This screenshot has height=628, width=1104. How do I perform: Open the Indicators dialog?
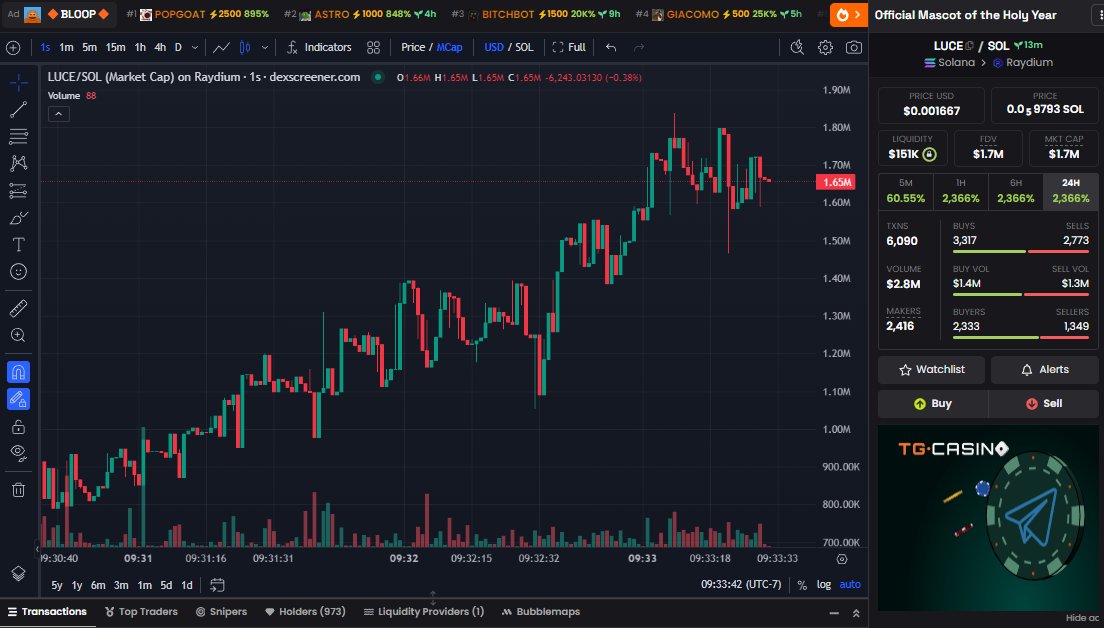[319, 47]
